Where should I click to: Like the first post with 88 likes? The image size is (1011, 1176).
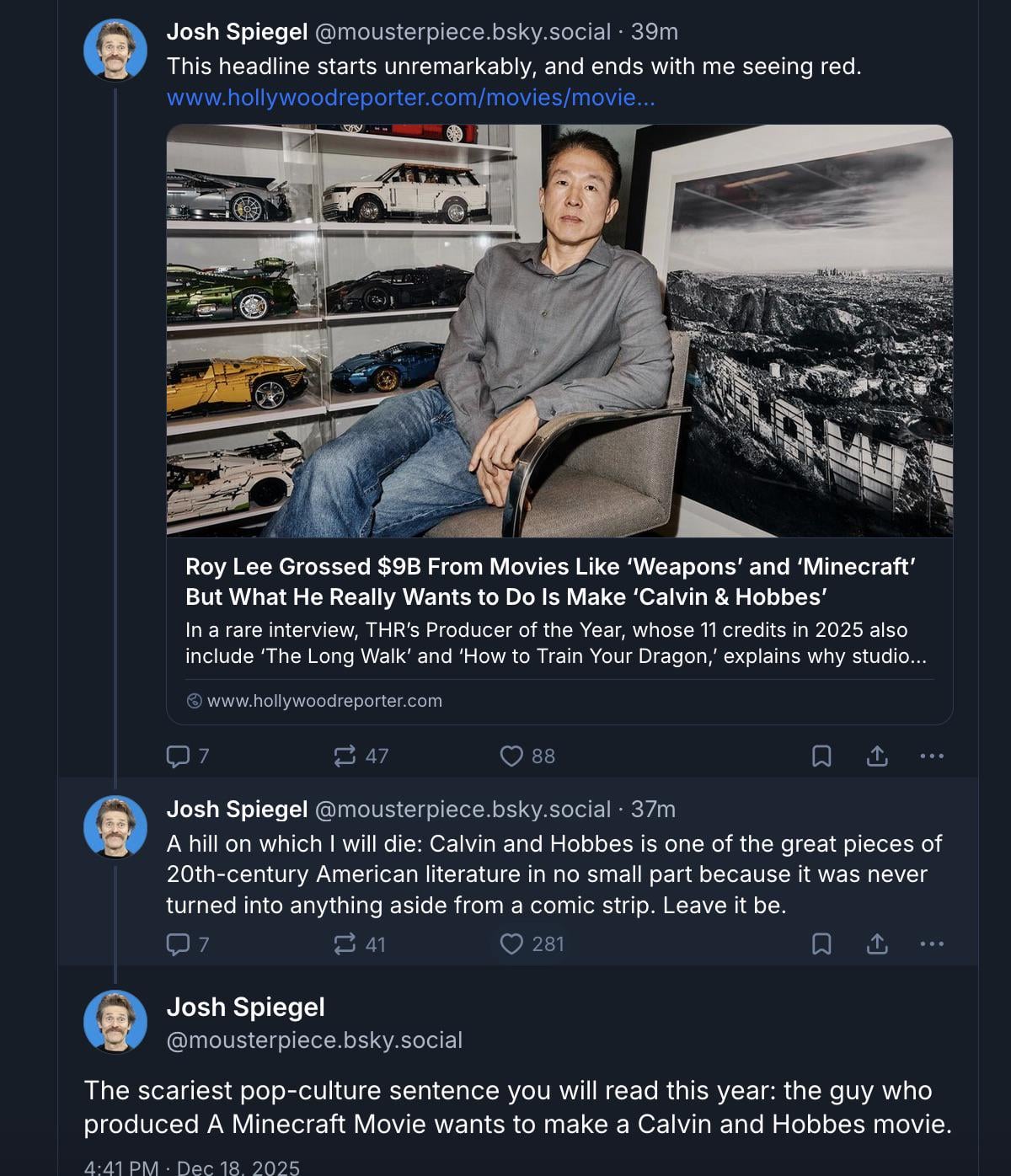pos(511,756)
